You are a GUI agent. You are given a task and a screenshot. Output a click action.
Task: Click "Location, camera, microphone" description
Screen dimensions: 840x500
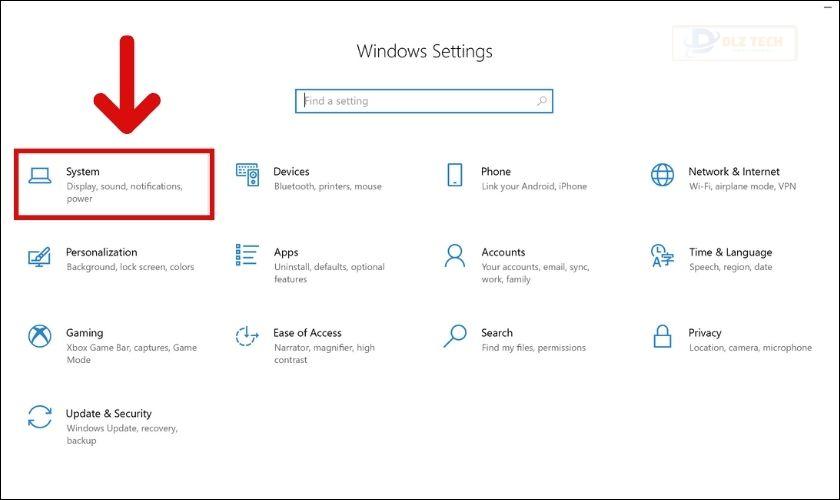click(x=750, y=348)
